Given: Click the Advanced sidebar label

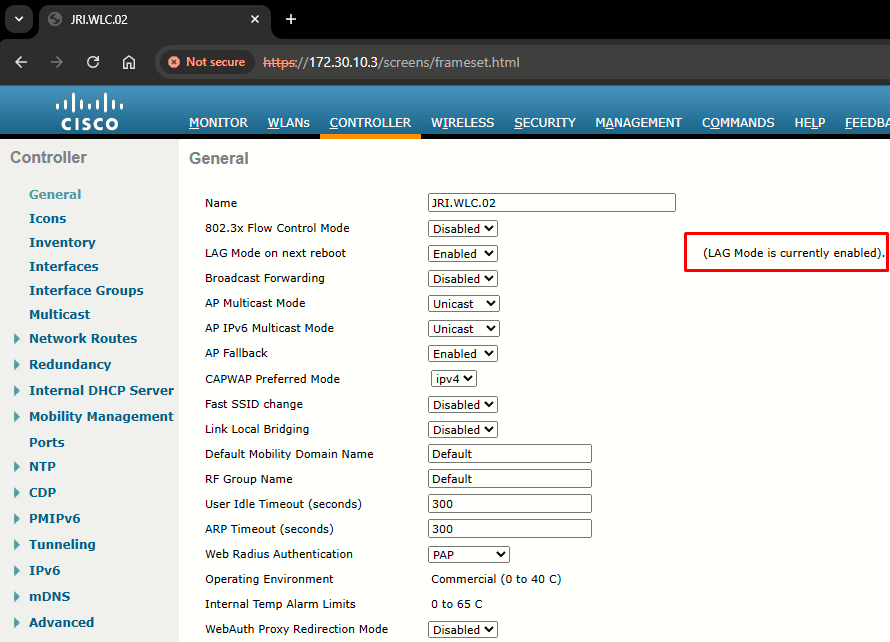Looking at the screenshot, I should pyautogui.click(x=62, y=622).
